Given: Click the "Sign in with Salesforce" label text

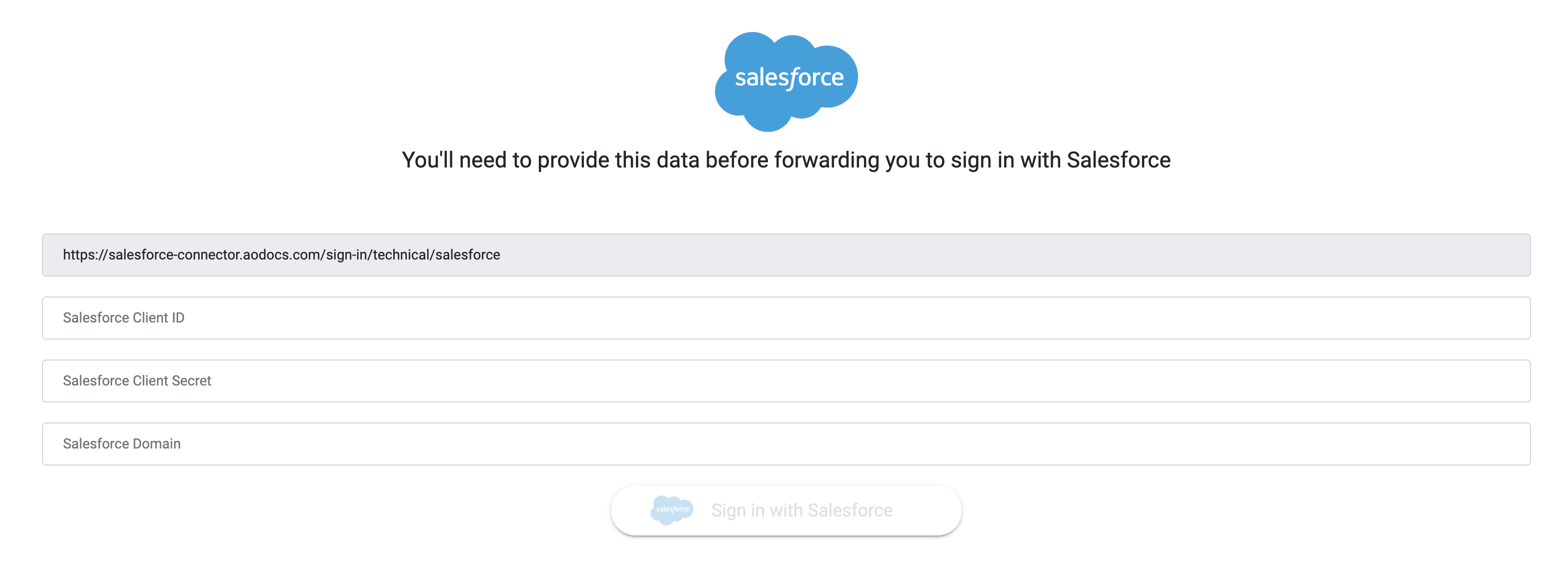Looking at the screenshot, I should tap(801, 510).
